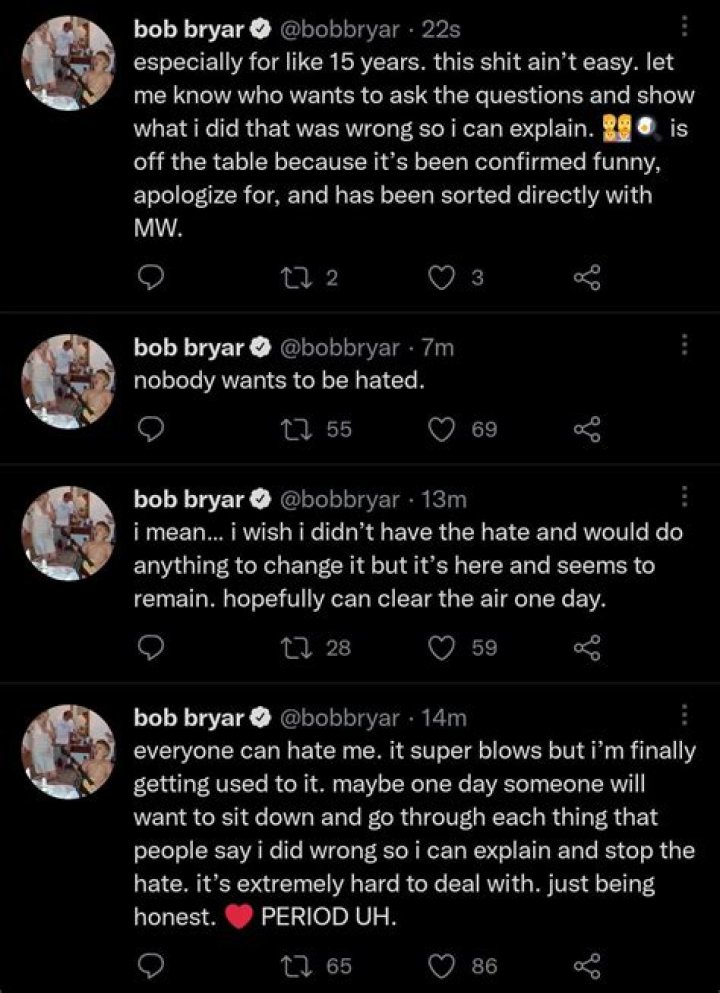Like the tweet showing 86 likes

tap(442, 963)
